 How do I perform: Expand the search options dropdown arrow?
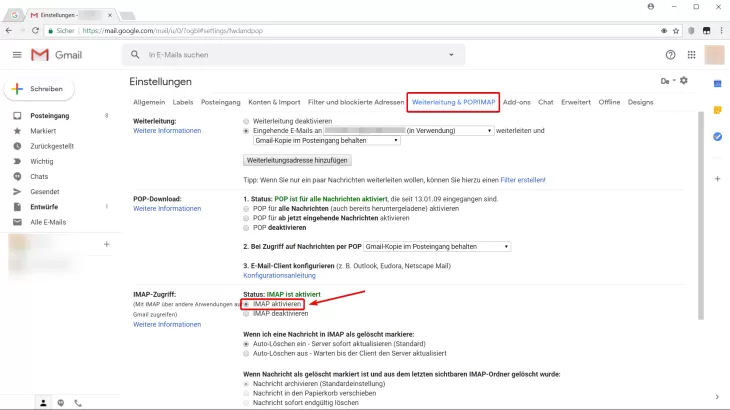(451, 54)
